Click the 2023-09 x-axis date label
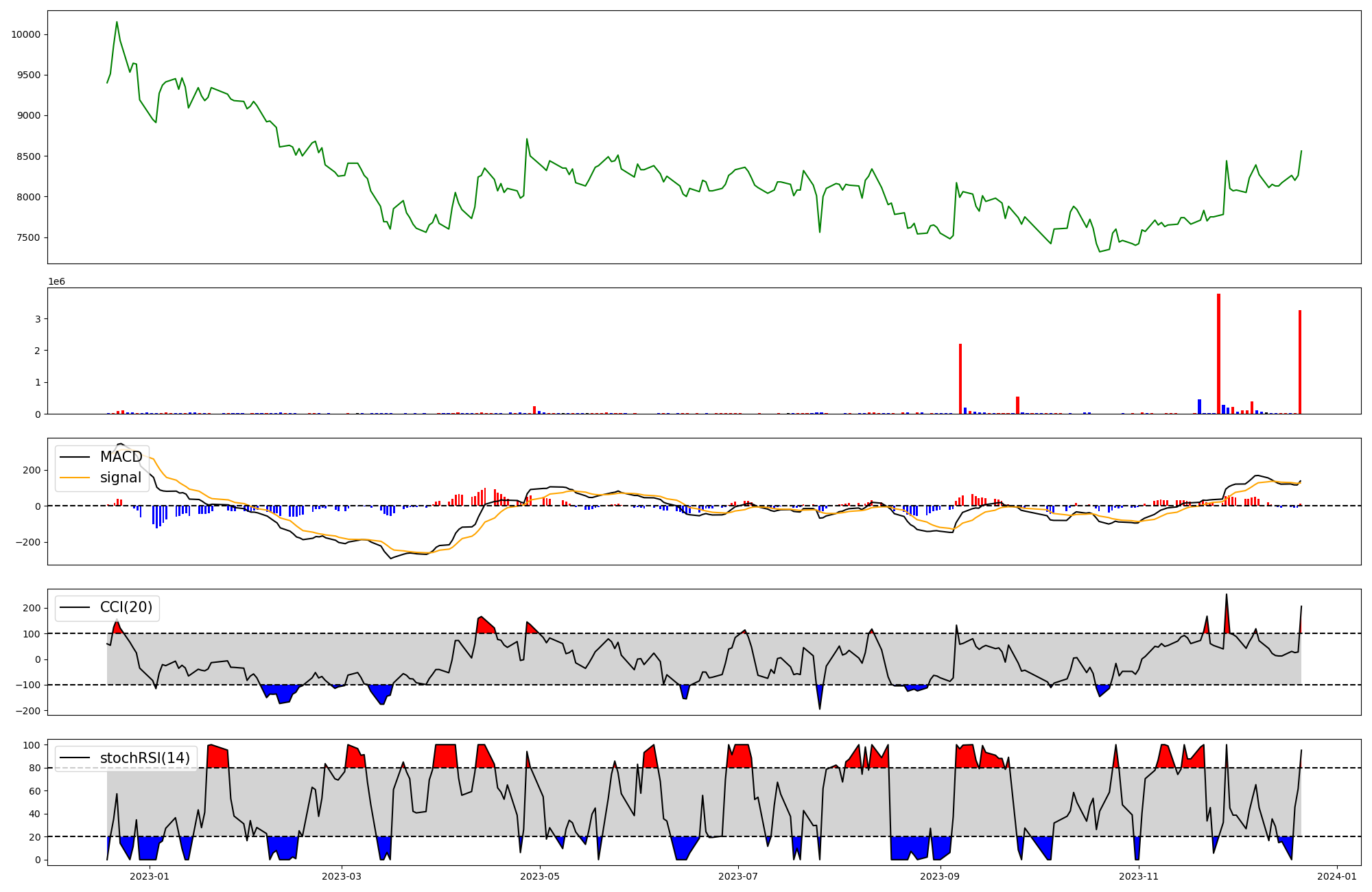This screenshot has width=1372, height=892. pyautogui.click(x=940, y=876)
